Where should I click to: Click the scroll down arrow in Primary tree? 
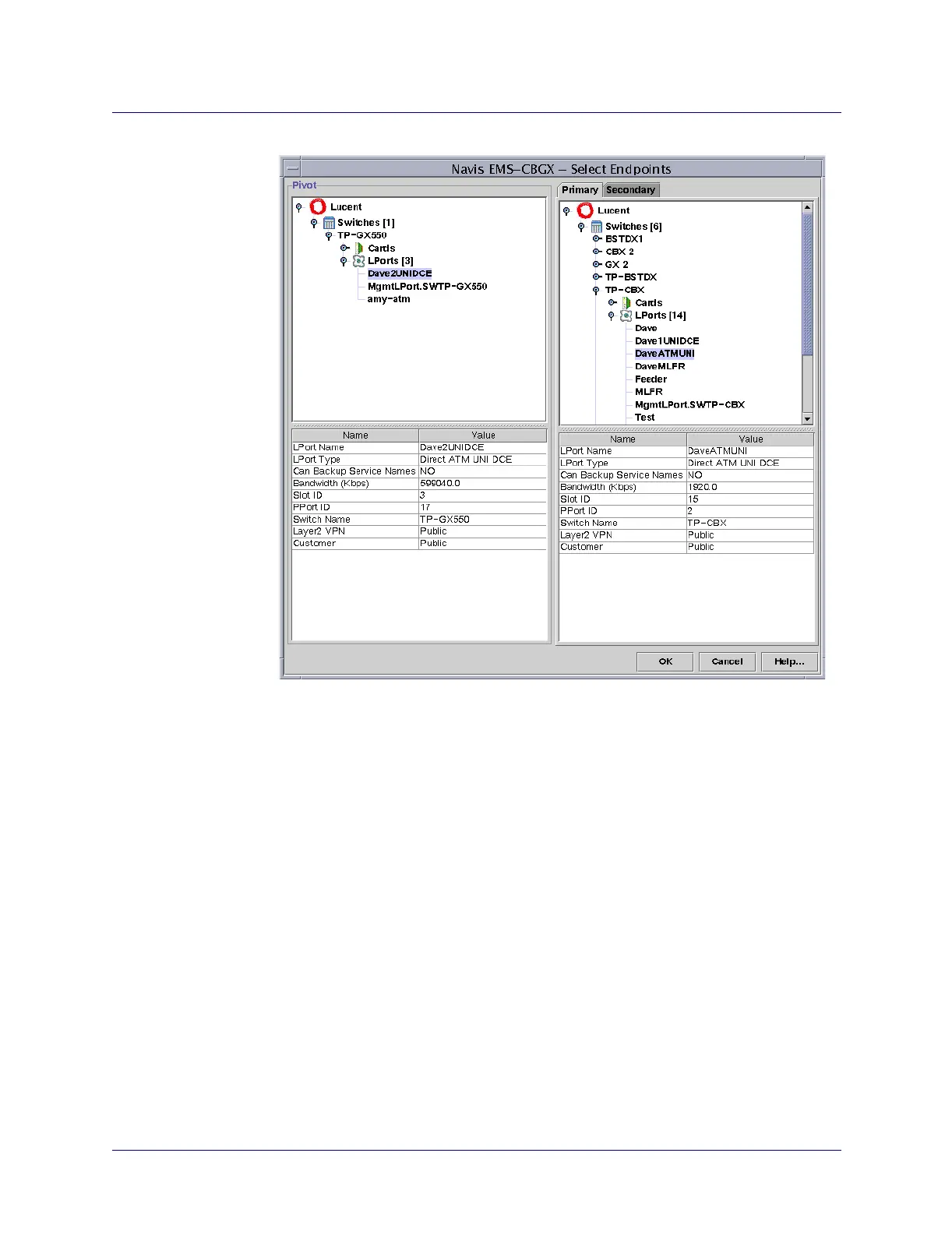(x=808, y=419)
